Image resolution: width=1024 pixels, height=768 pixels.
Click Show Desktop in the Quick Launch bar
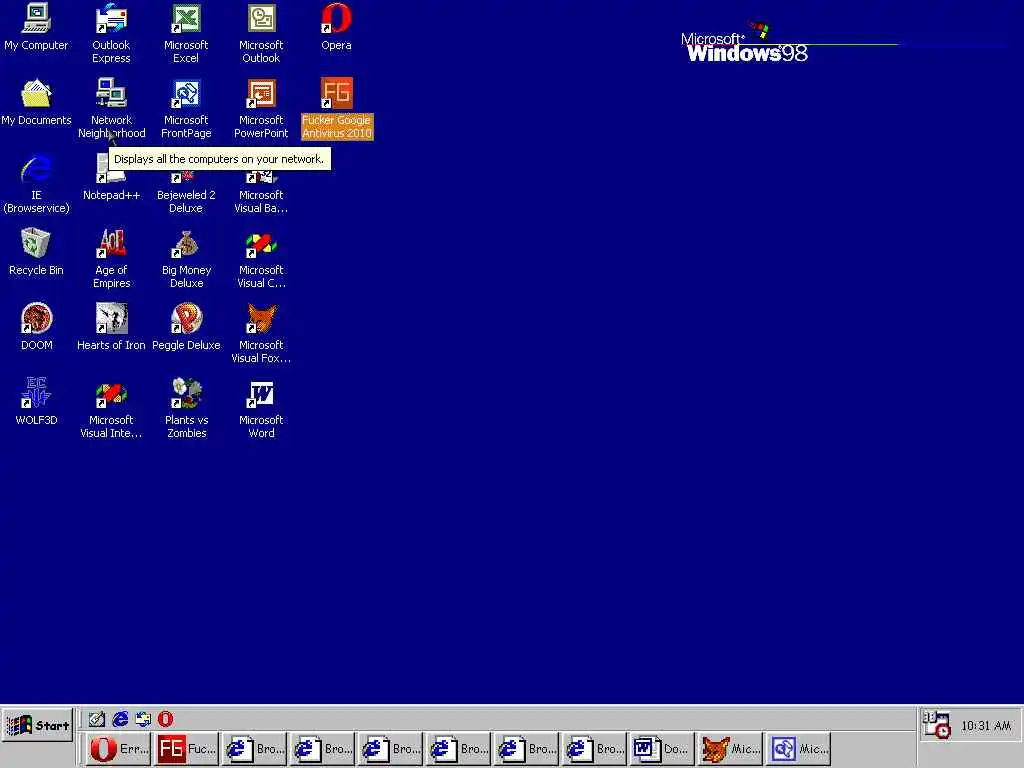coord(97,719)
